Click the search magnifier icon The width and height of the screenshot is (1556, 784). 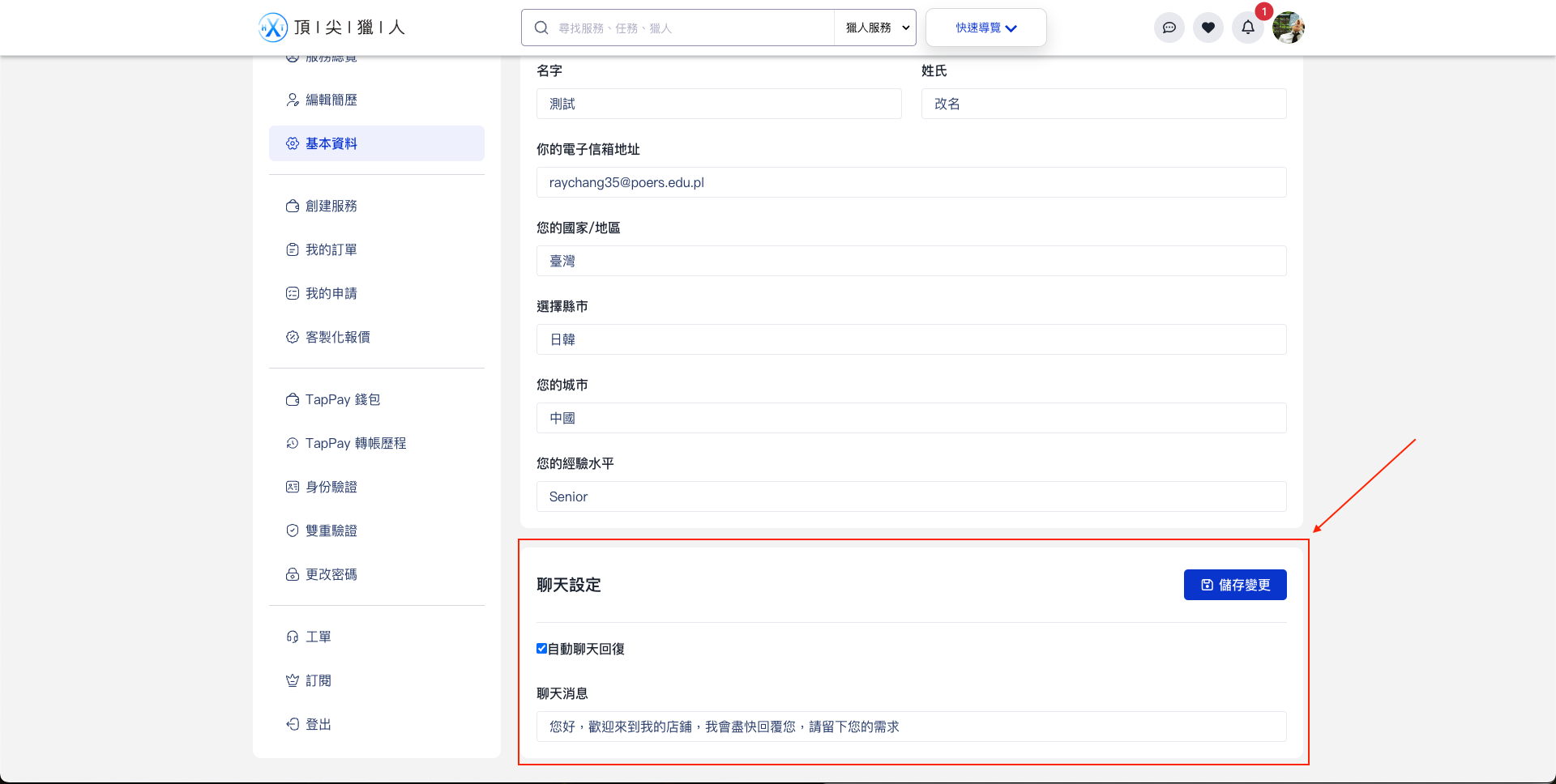[x=541, y=27]
